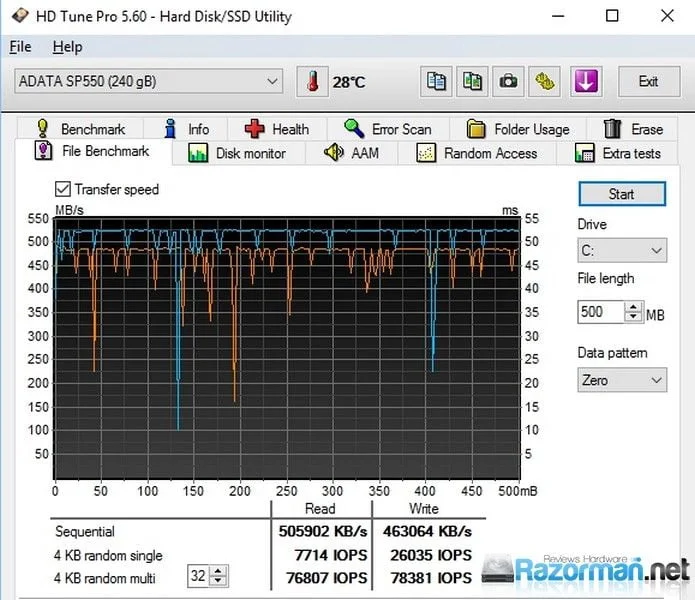The height and width of the screenshot is (600, 695).
Task: Switch to the Health tab
Action: [277, 129]
